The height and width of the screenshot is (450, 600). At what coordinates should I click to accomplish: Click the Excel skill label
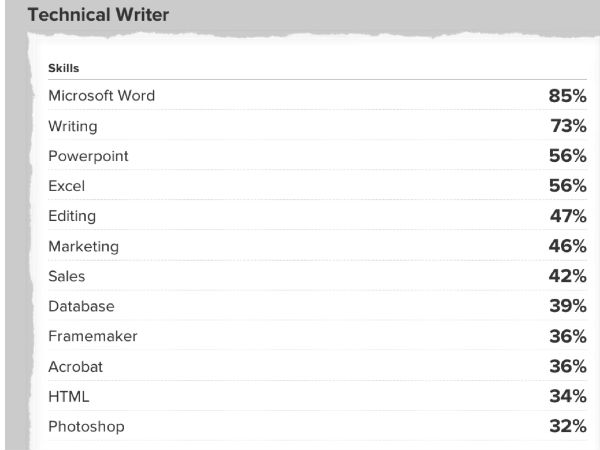[x=67, y=186]
